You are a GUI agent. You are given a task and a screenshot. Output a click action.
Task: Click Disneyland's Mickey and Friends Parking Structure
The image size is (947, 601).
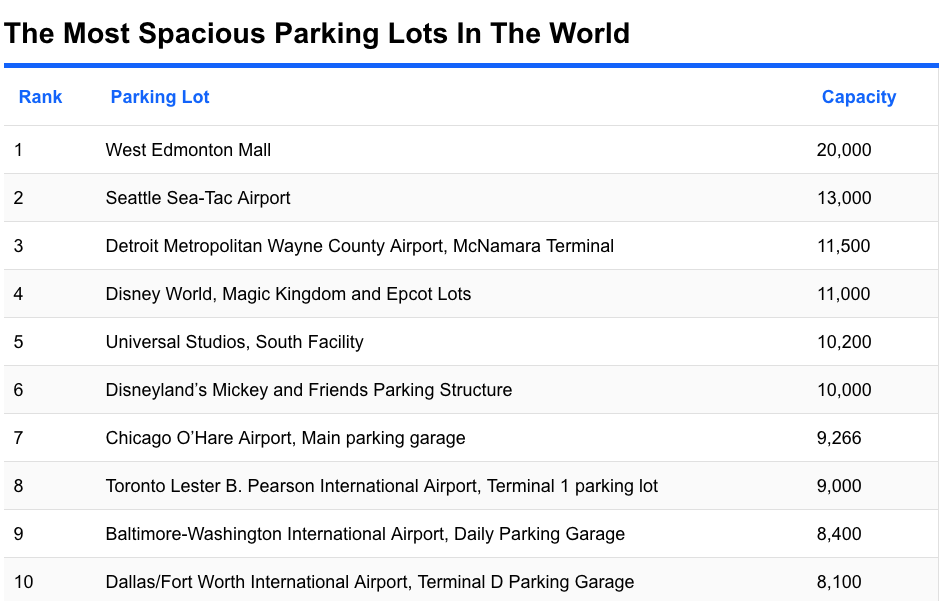pyautogui.click(x=308, y=390)
